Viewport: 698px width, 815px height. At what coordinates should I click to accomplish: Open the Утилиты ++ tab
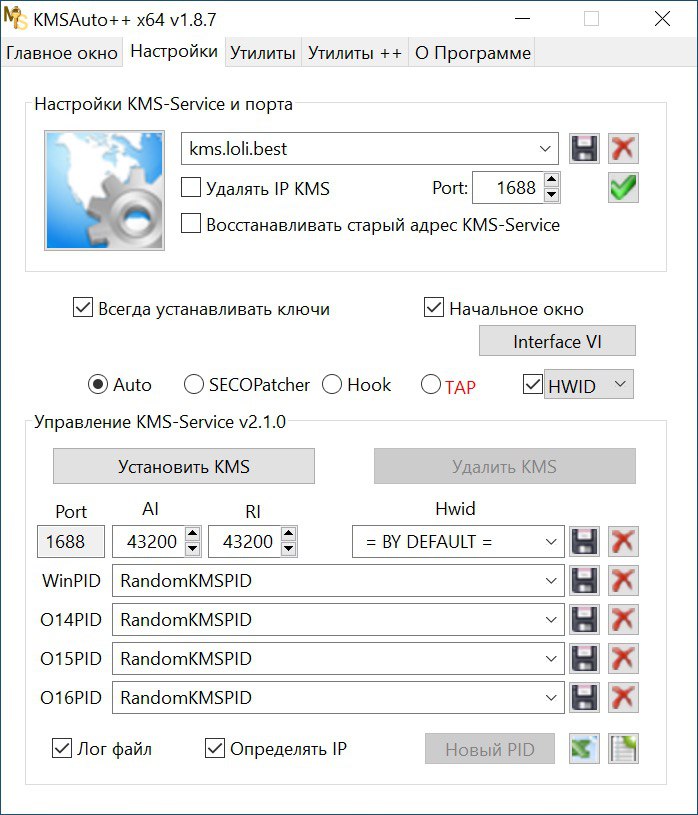coord(355,53)
